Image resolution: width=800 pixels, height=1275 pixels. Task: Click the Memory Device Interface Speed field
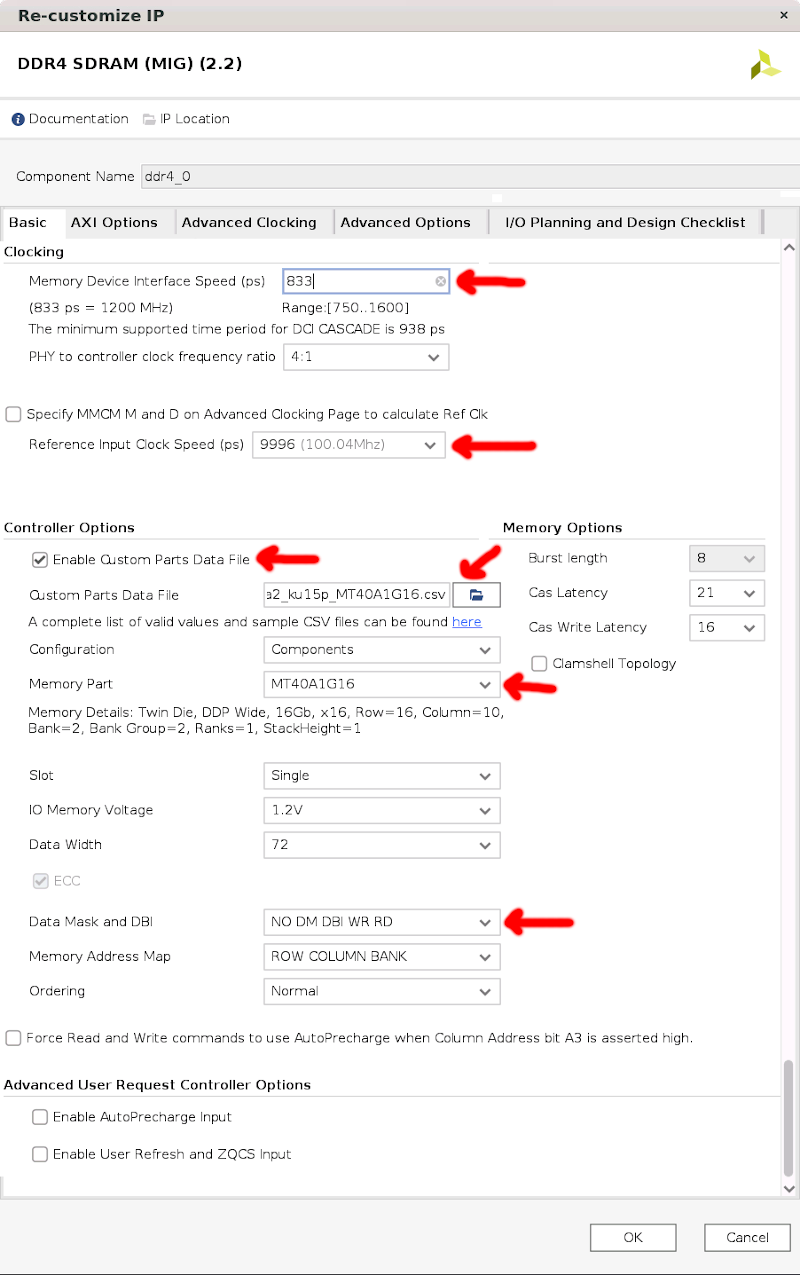(x=366, y=282)
